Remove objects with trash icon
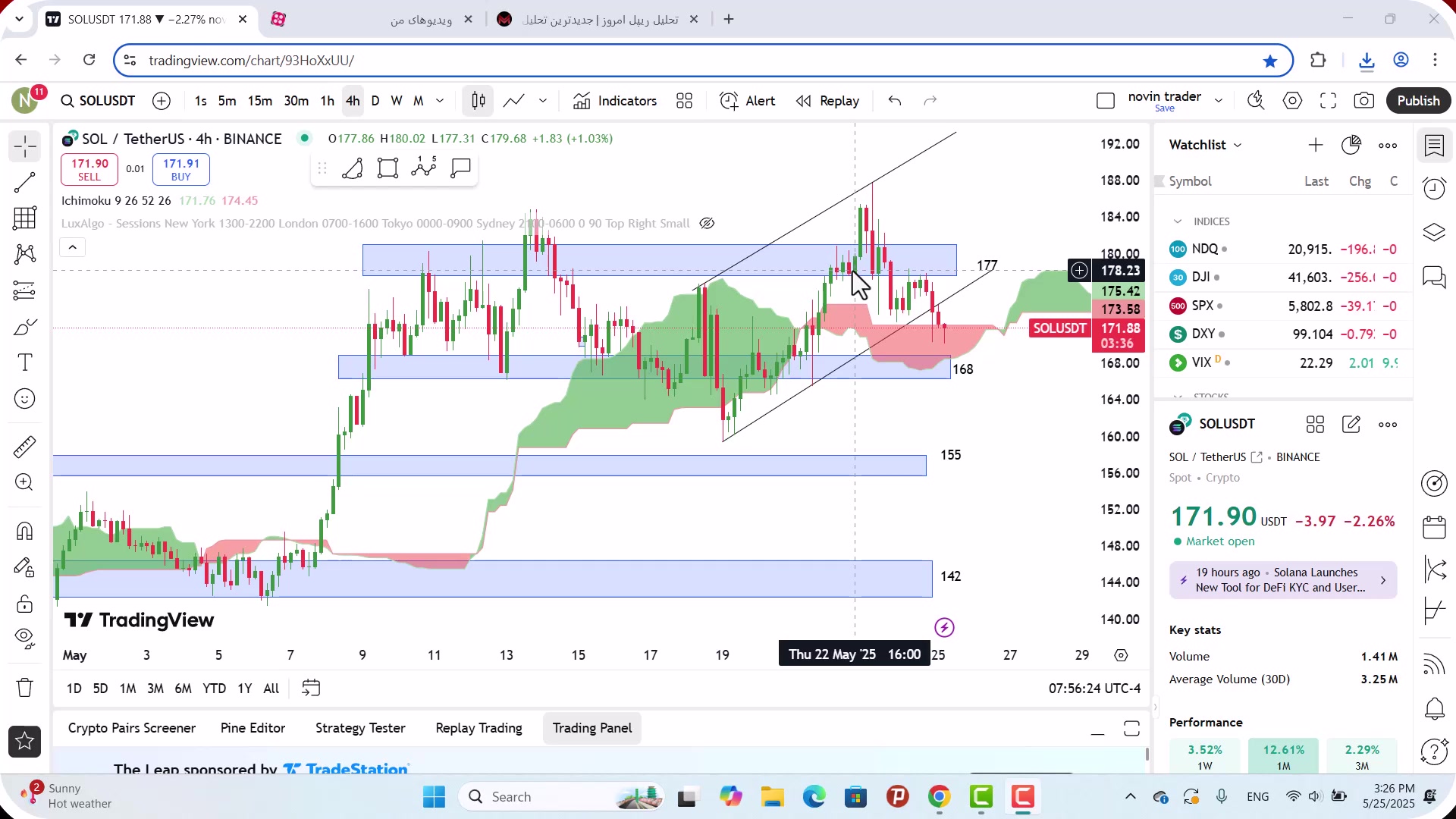Viewport: 1456px width, 819px height. [x=25, y=688]
